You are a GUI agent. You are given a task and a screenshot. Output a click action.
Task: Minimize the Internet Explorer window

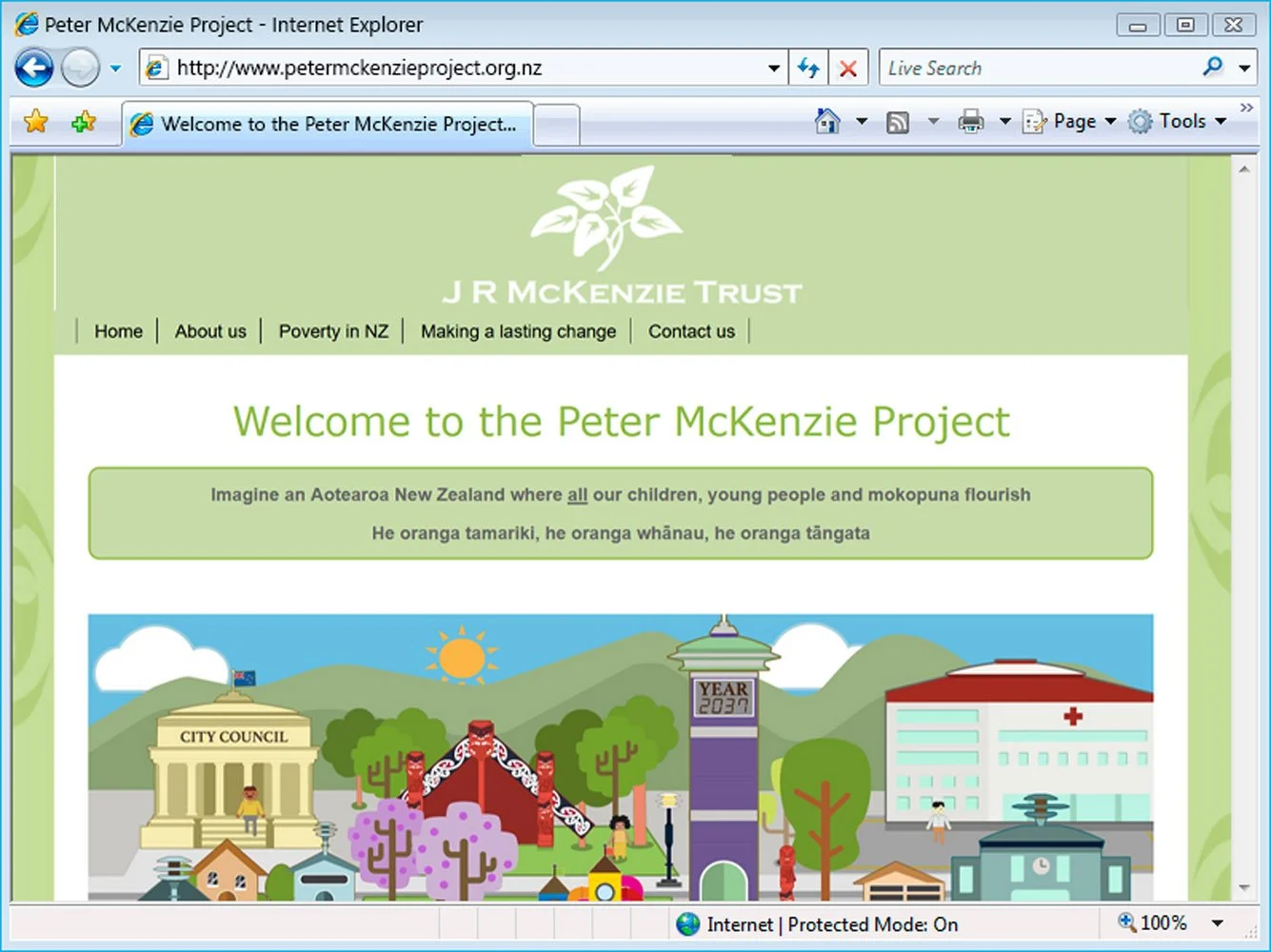(1138, 25)
